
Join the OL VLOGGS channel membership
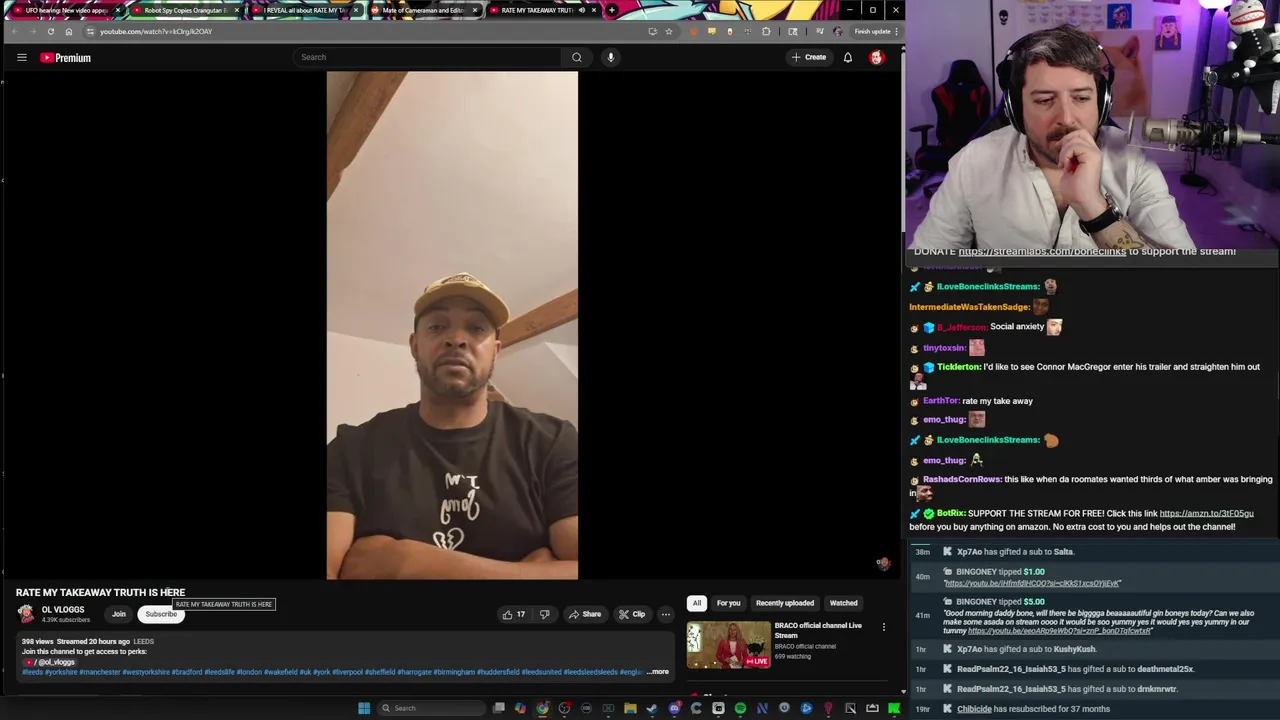click(119, 614)
